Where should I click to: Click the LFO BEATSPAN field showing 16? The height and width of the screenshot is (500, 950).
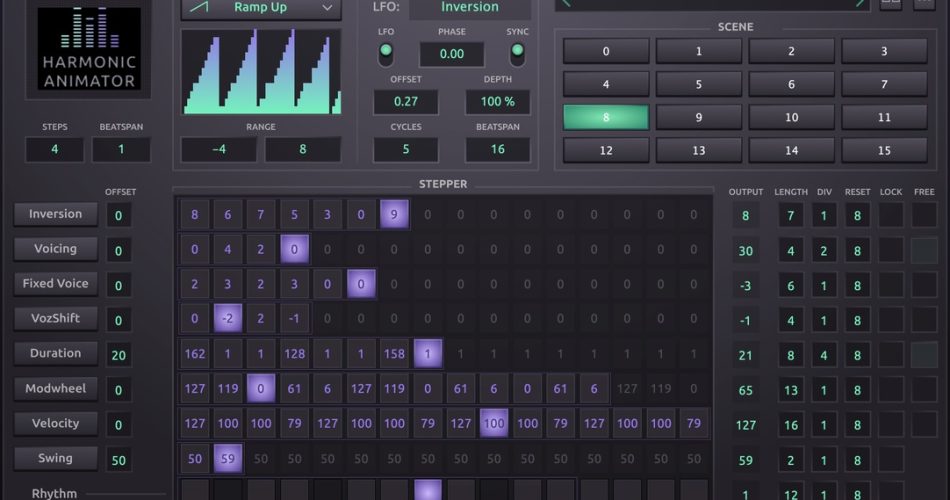coord(497,149)
